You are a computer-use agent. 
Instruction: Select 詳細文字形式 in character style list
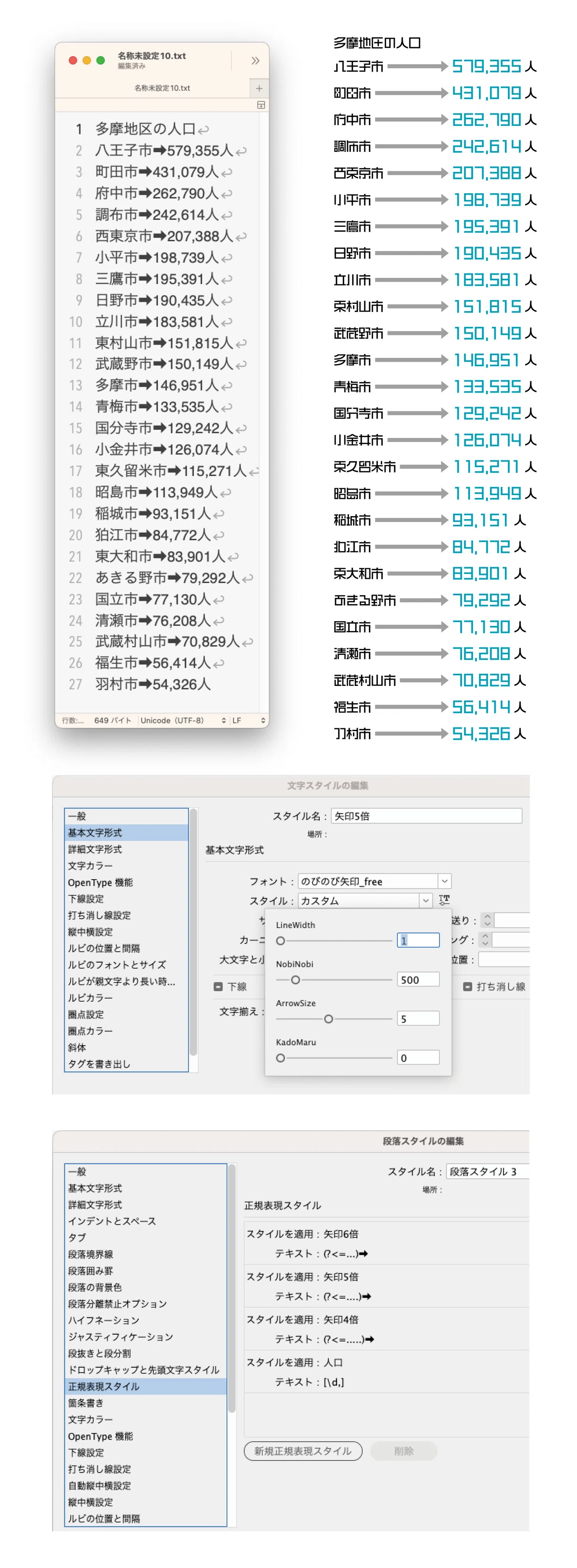click(x=126, y=848)
